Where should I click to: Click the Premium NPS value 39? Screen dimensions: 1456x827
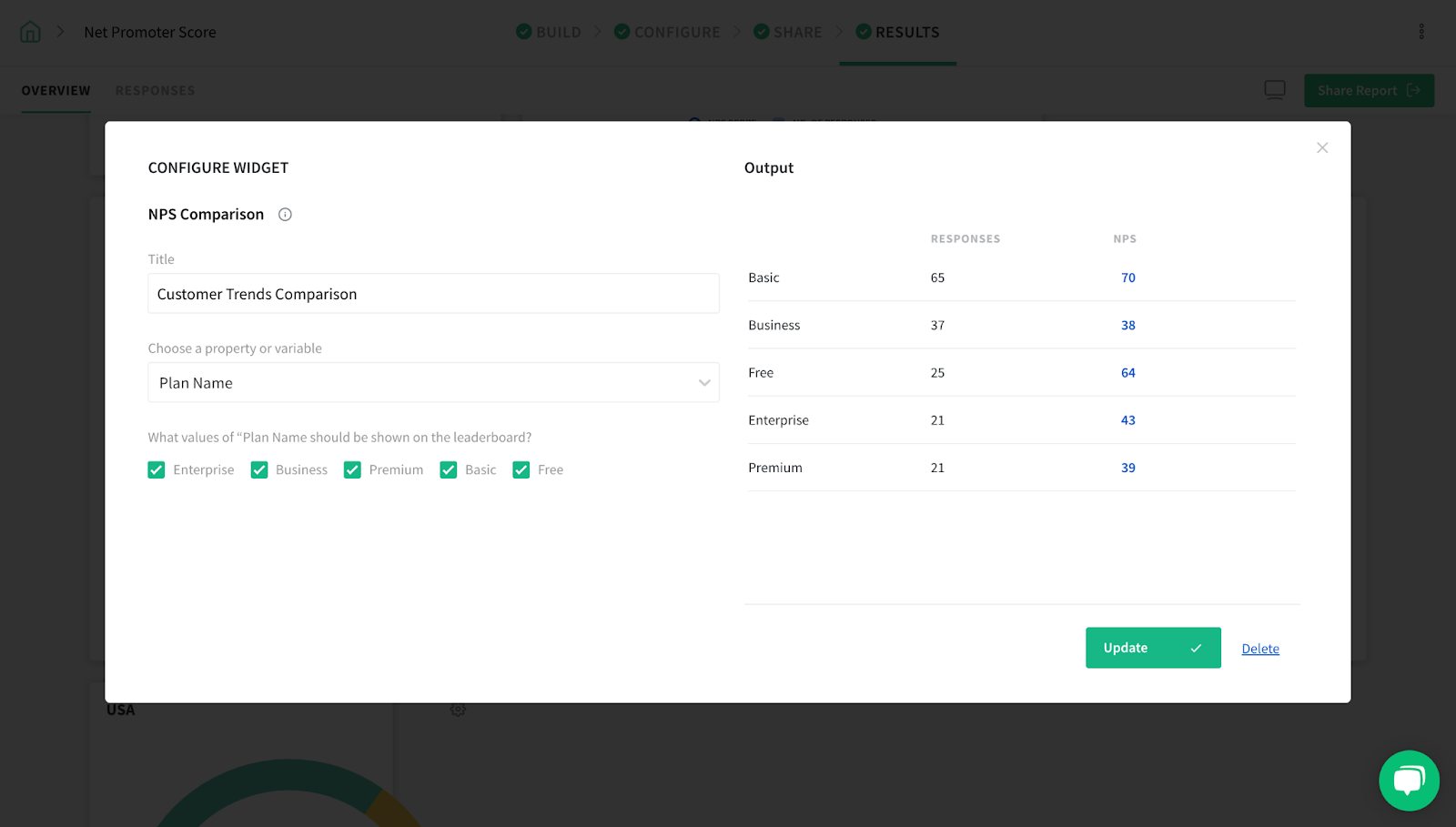point(1128,468)
